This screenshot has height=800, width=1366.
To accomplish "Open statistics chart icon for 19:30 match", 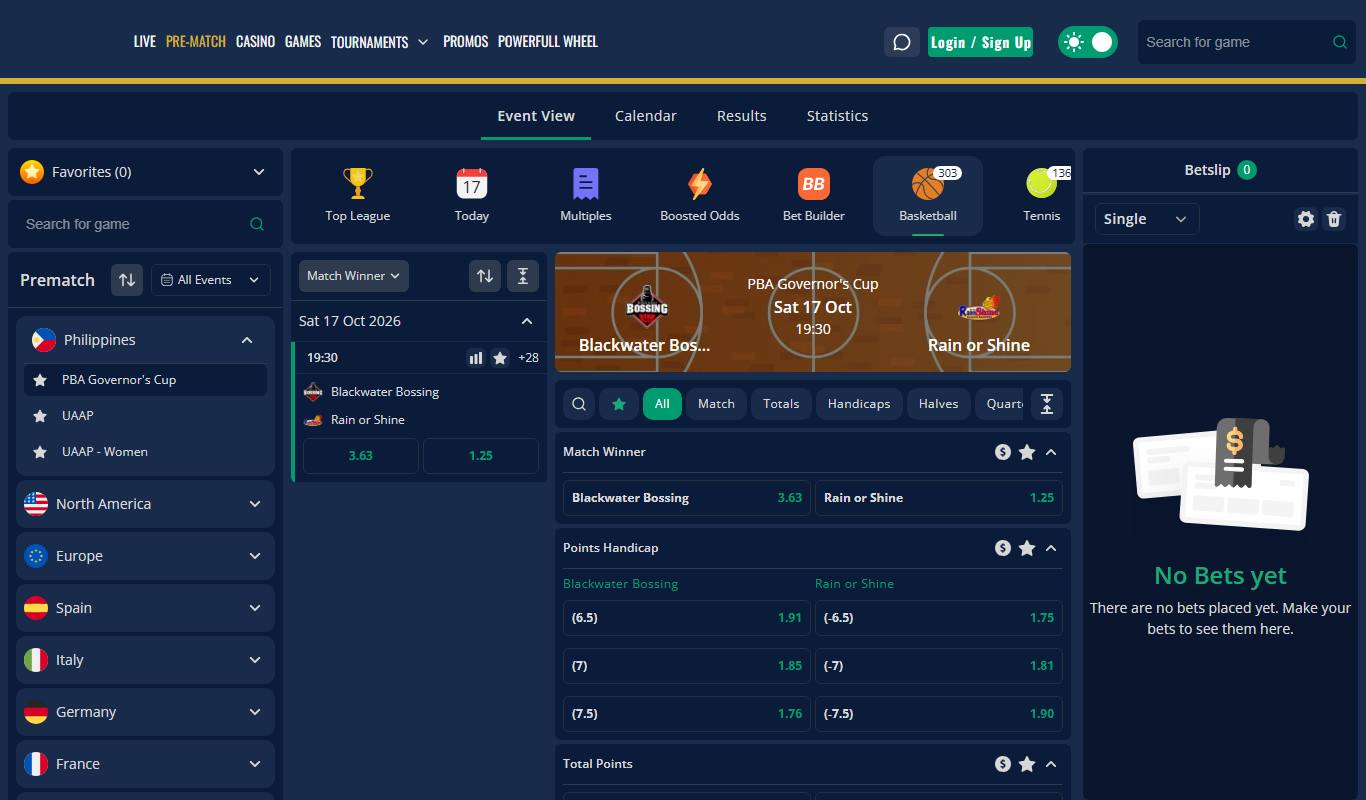I will click(476, 358).
